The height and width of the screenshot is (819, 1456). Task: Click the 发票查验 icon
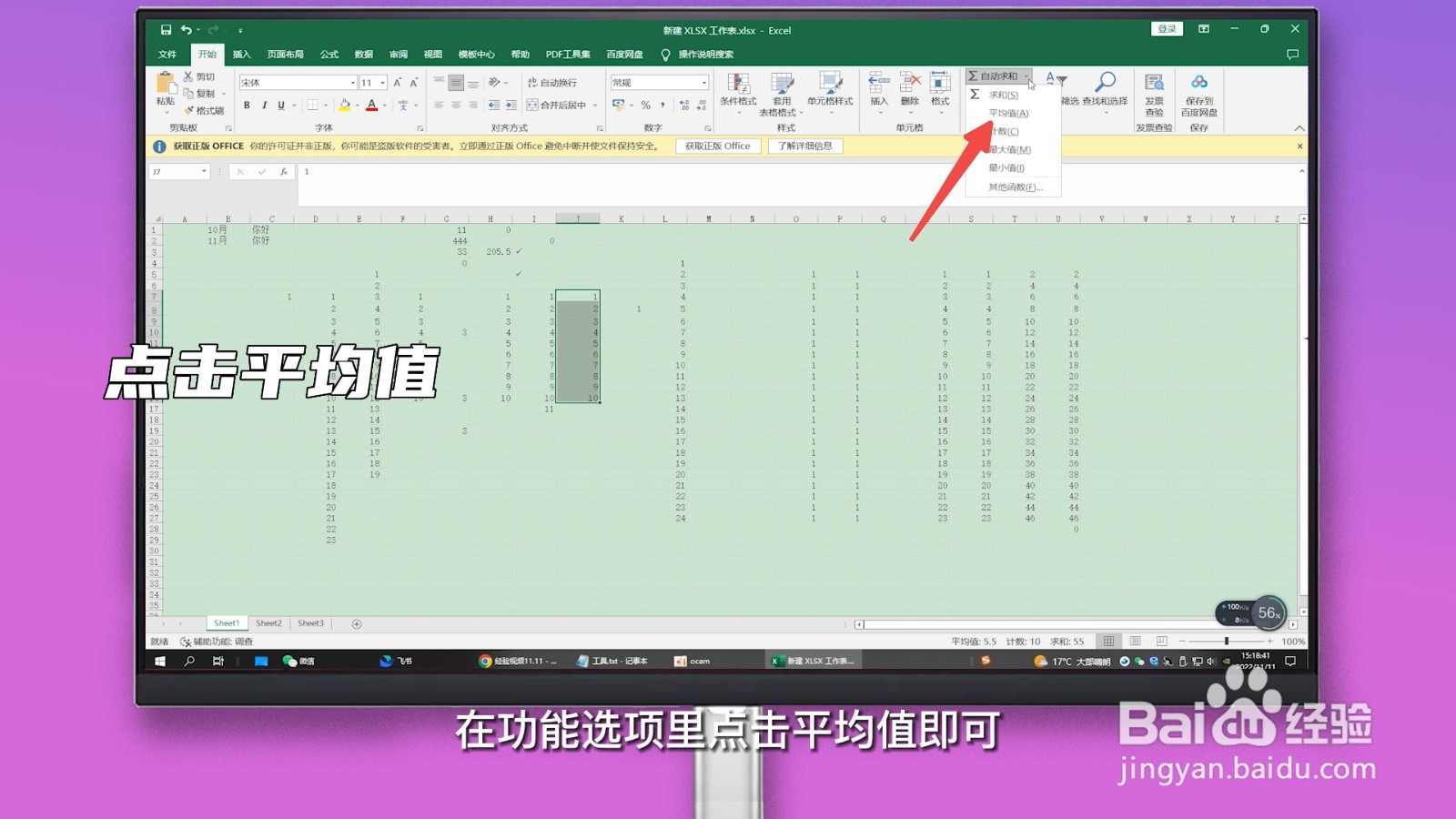1153,84
